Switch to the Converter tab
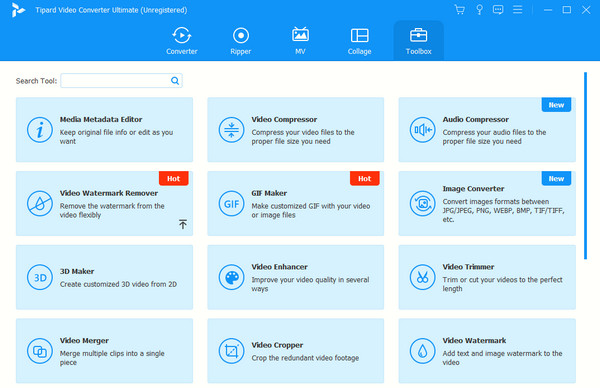 pos(181,41)
